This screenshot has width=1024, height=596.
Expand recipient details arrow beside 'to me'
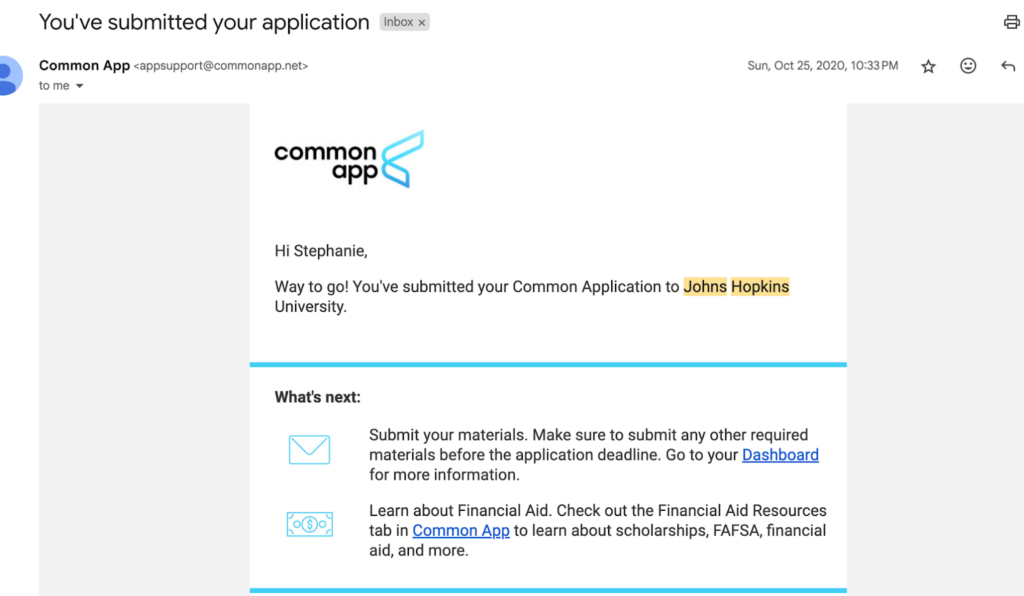[x=80, y=86]
